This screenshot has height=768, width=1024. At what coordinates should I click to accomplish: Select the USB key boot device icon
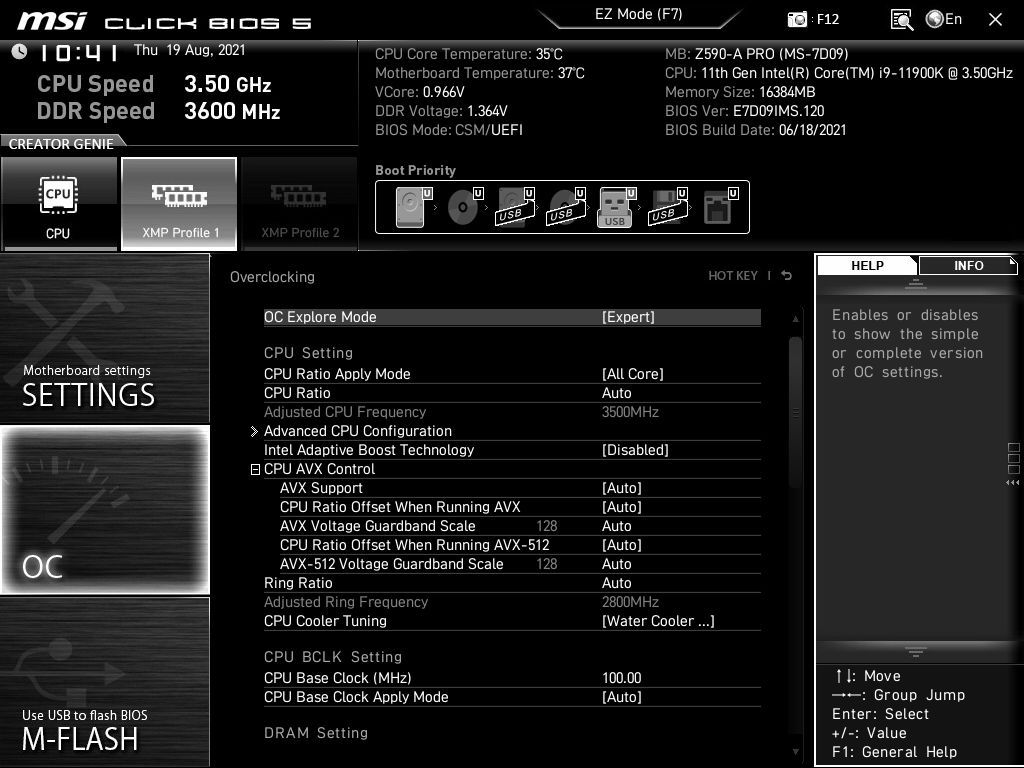(616, 206)
